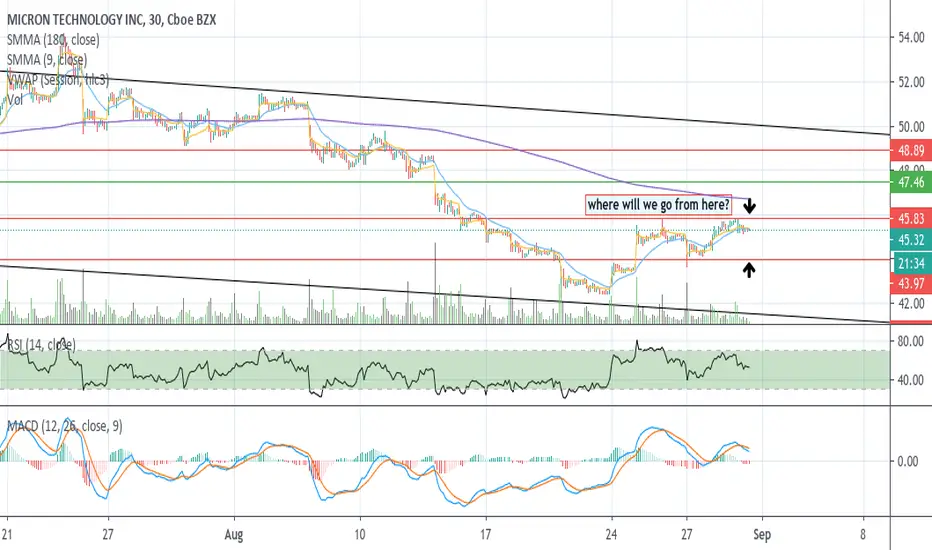Click the RSI 40.00 axis value

click(911, 380)
